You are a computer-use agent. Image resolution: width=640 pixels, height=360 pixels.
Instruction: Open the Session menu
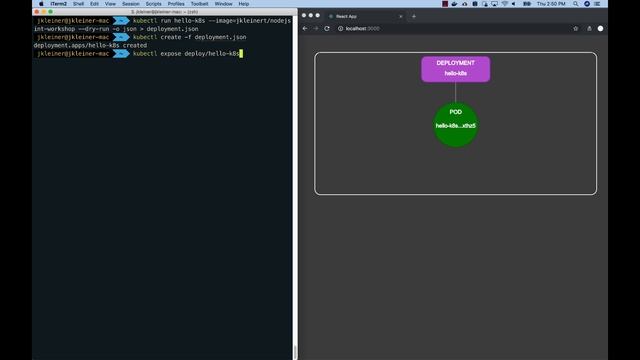pos(131,4)
